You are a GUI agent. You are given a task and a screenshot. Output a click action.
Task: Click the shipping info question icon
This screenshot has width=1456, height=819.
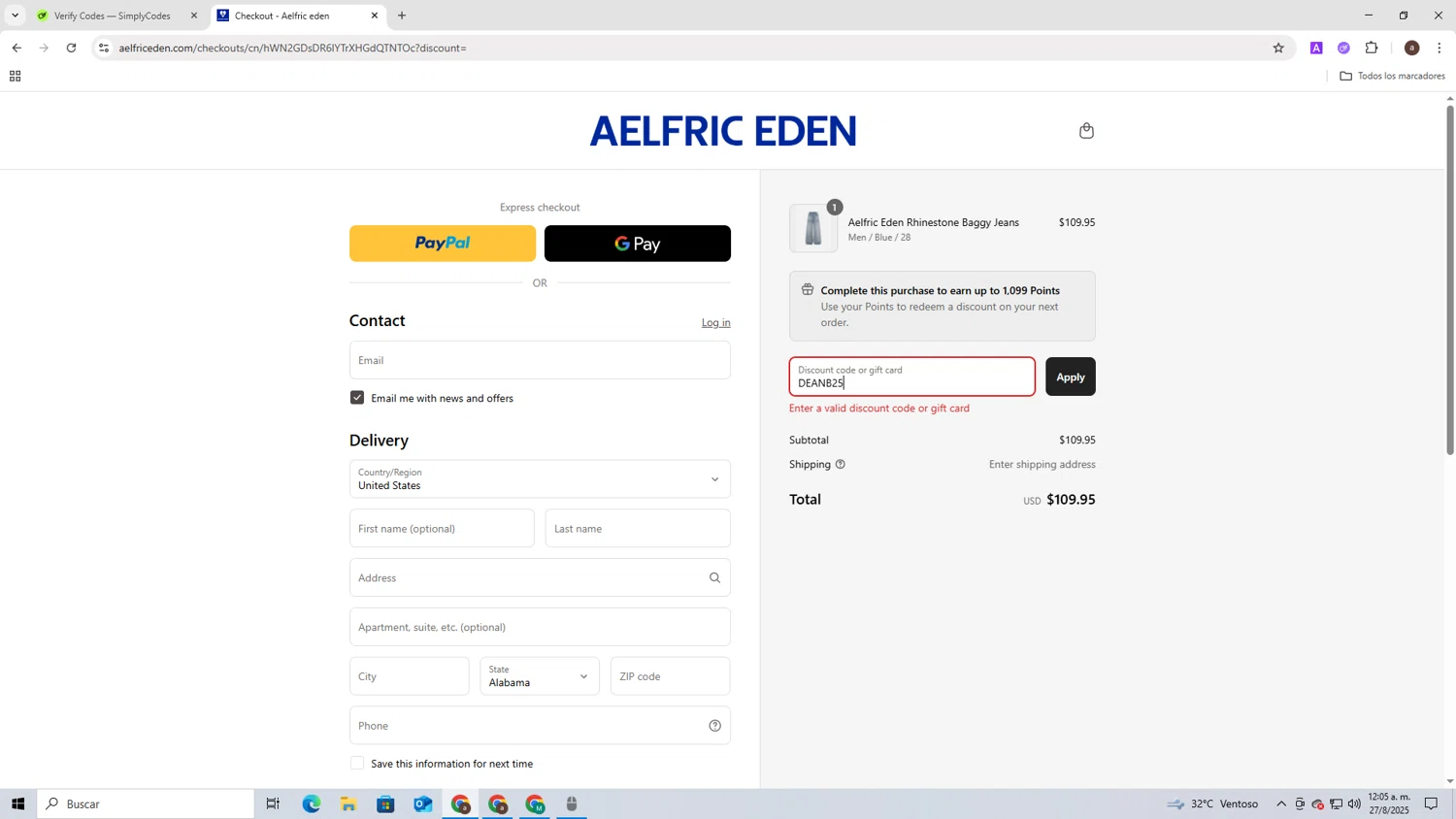point(841,465)
